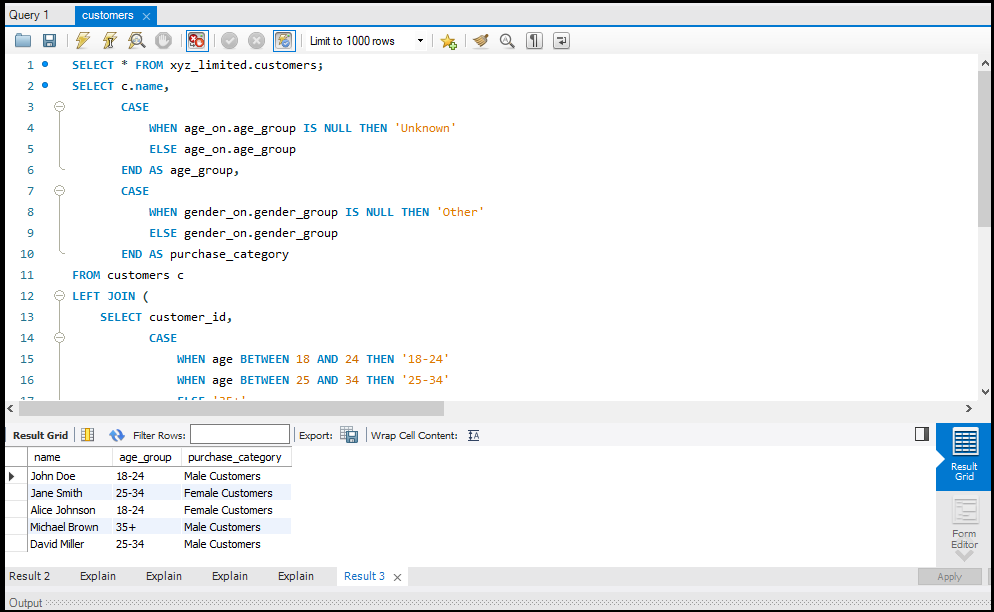Collapse the CASE block at line 7

59,191
